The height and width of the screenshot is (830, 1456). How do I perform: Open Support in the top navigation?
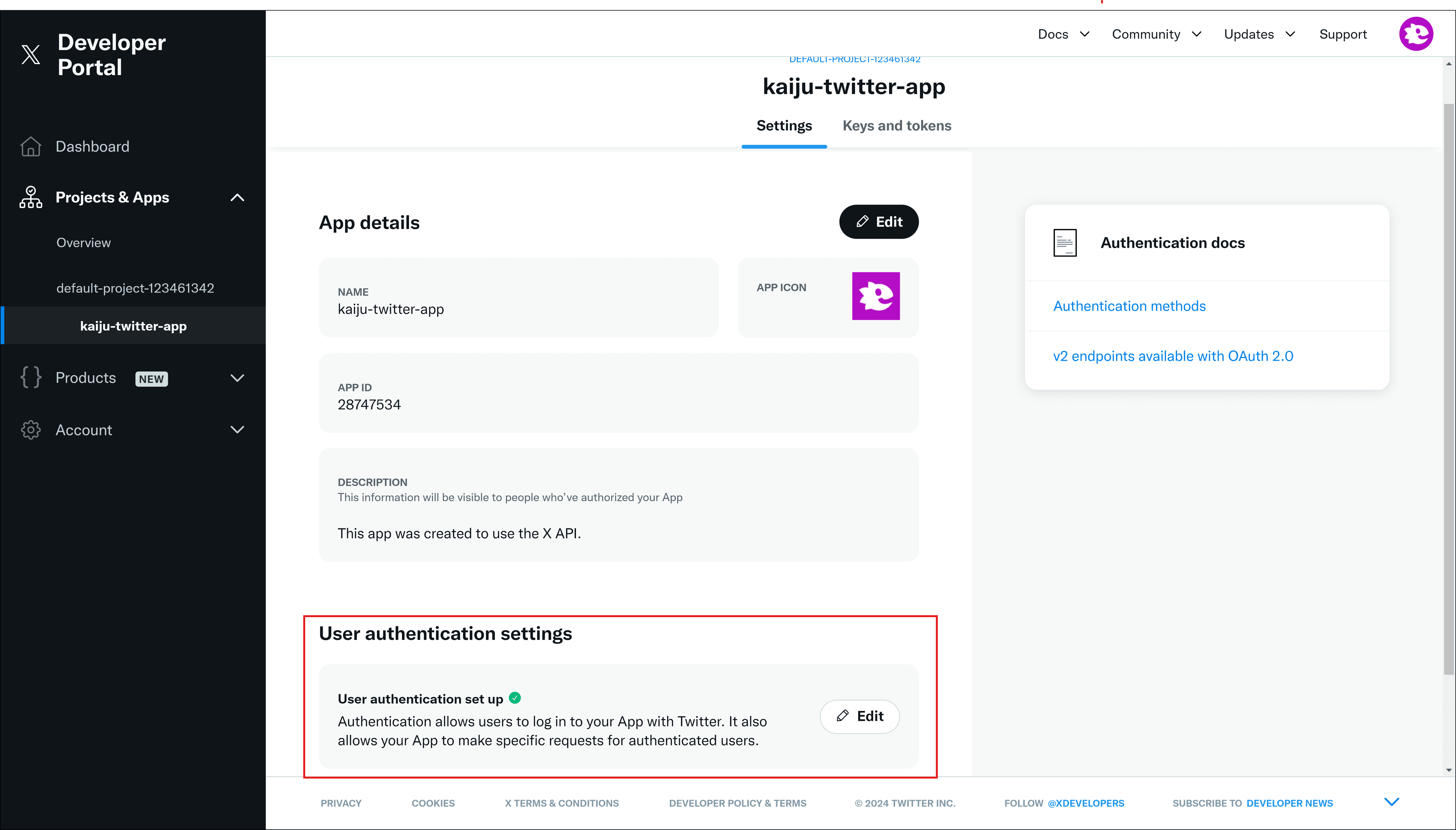(1343, 34)
